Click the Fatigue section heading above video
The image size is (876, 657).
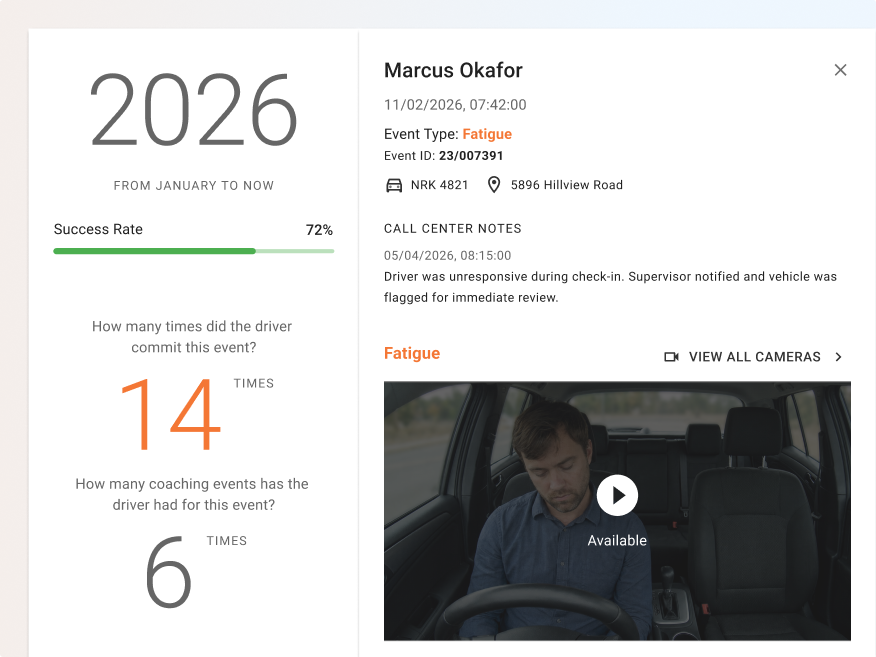412,354
